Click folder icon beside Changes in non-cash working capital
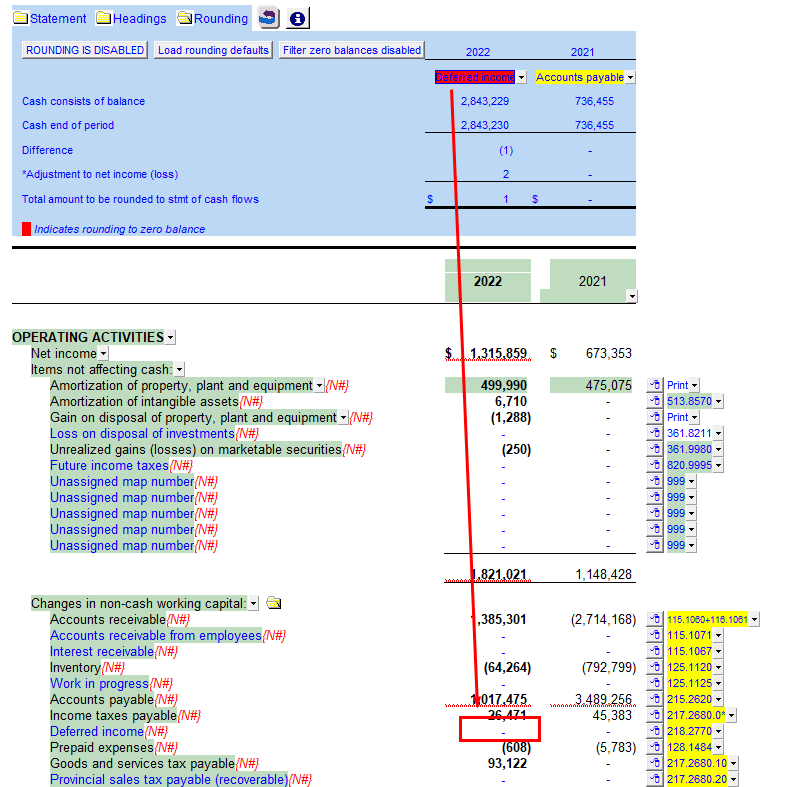 point(274,603)
